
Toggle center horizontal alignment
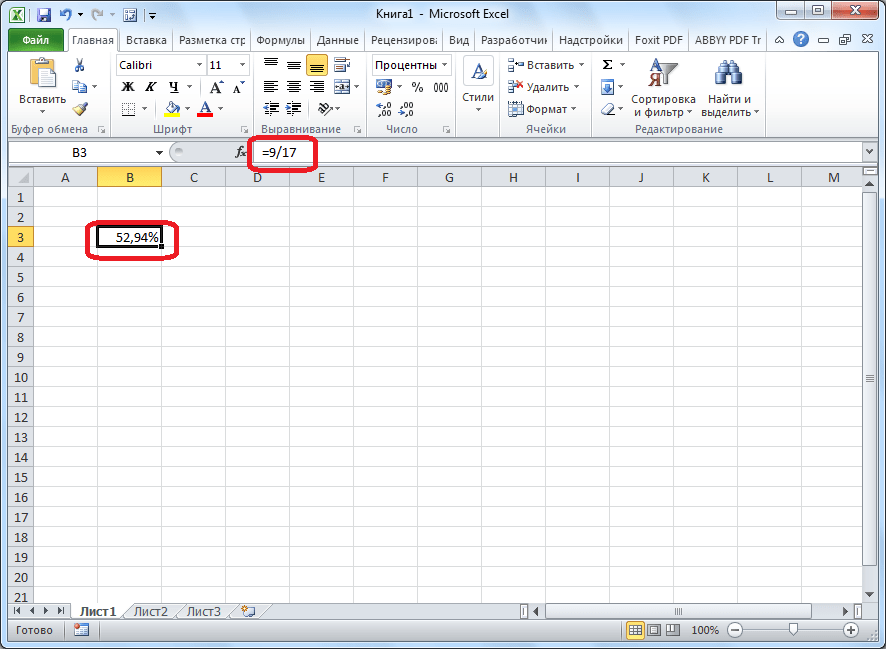coord(294,87)
